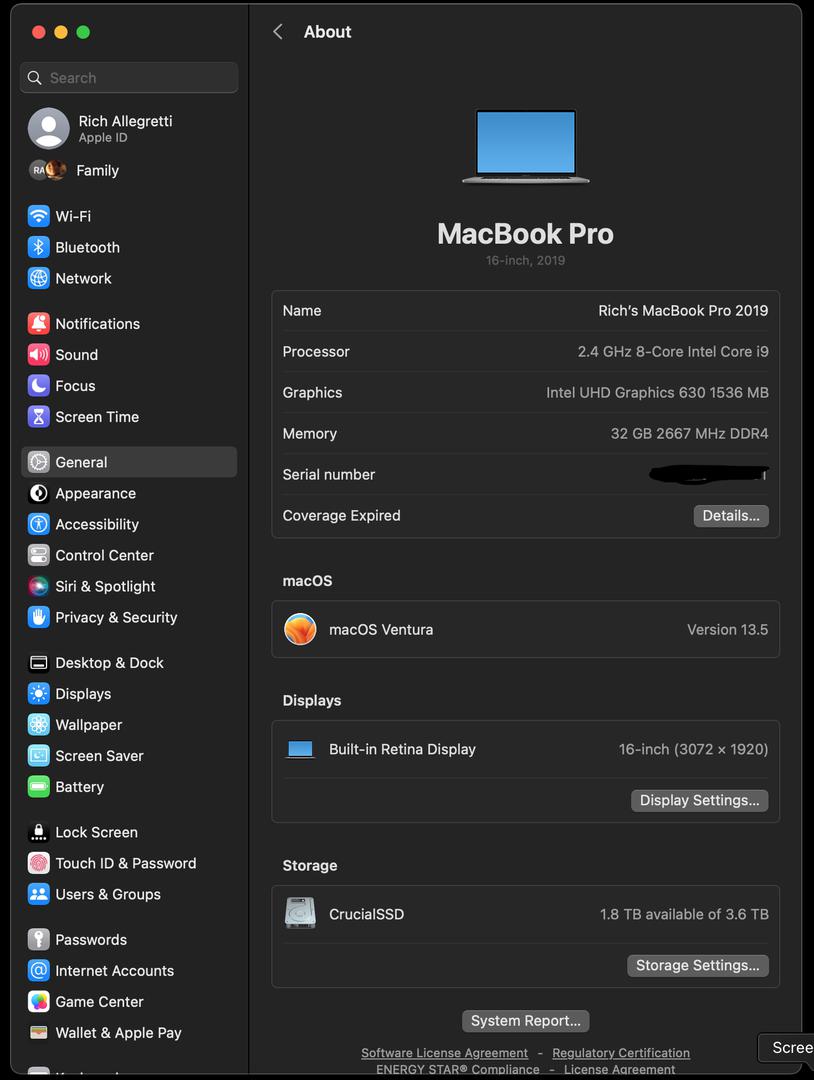Image resolution: width=814 pixels, height=1080 pixels.
Task: Click the memory value "32 GB 2667 MHz DDR4"
Action: point(689,433)
